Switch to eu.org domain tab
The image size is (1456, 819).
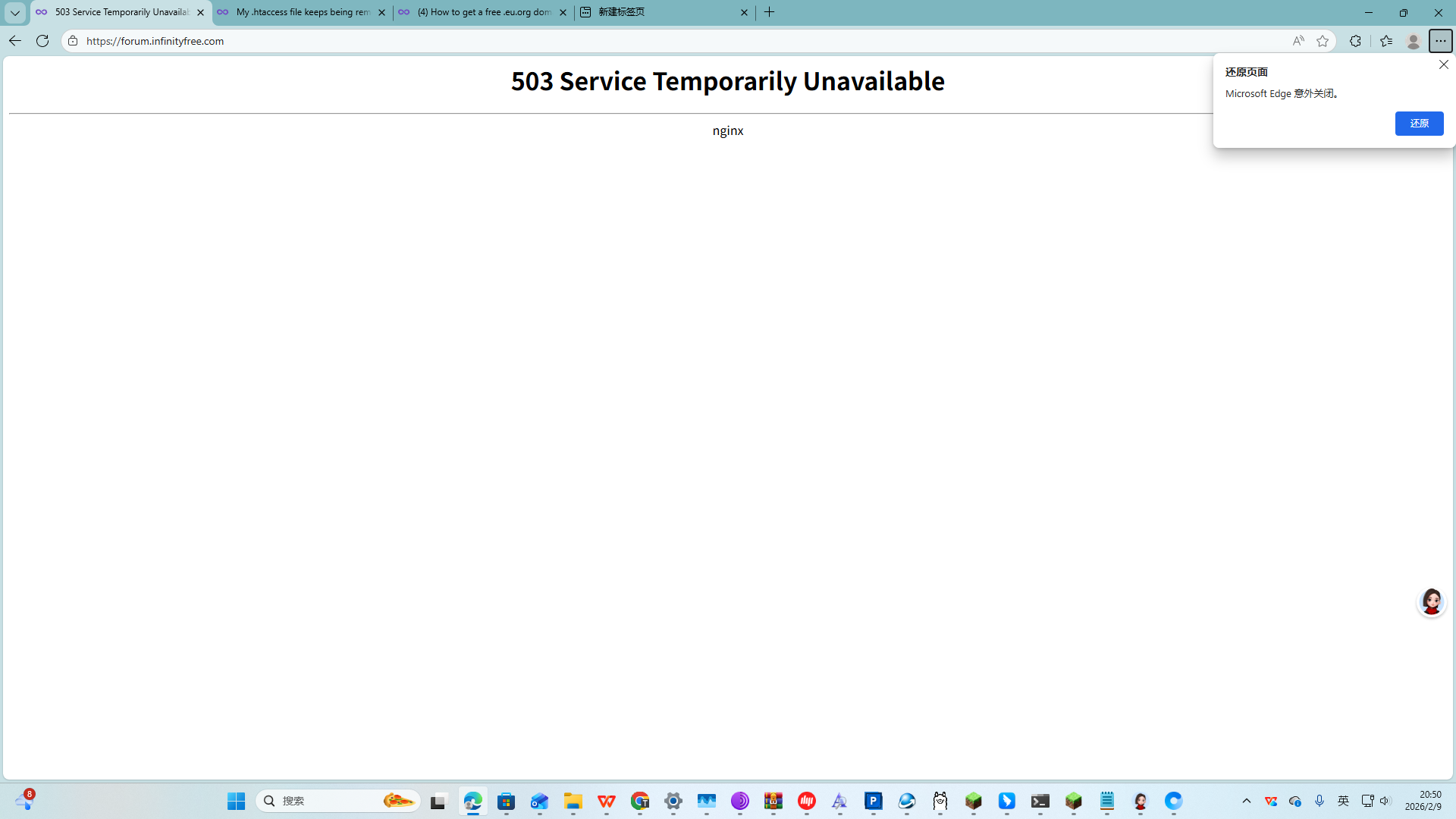pyautogui.click(x=483, y=12)
